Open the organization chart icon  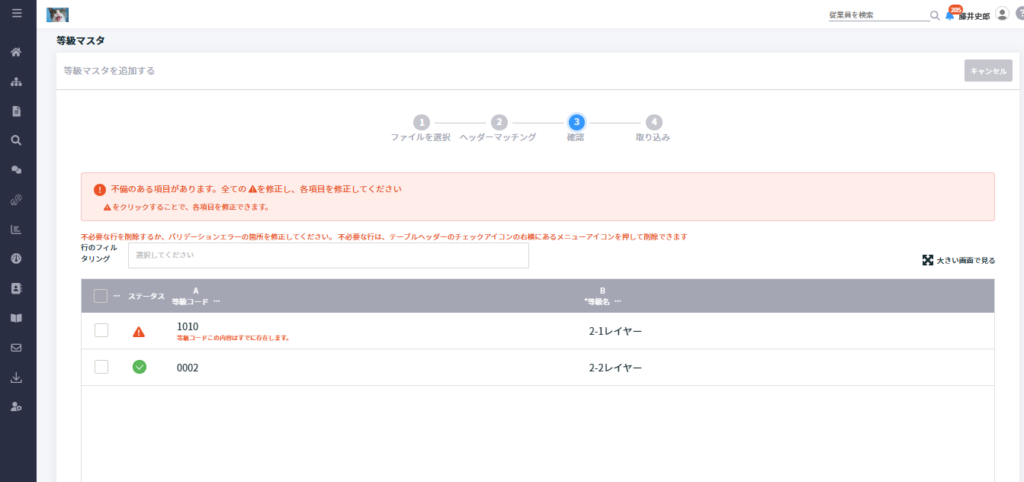click(17, 82)
